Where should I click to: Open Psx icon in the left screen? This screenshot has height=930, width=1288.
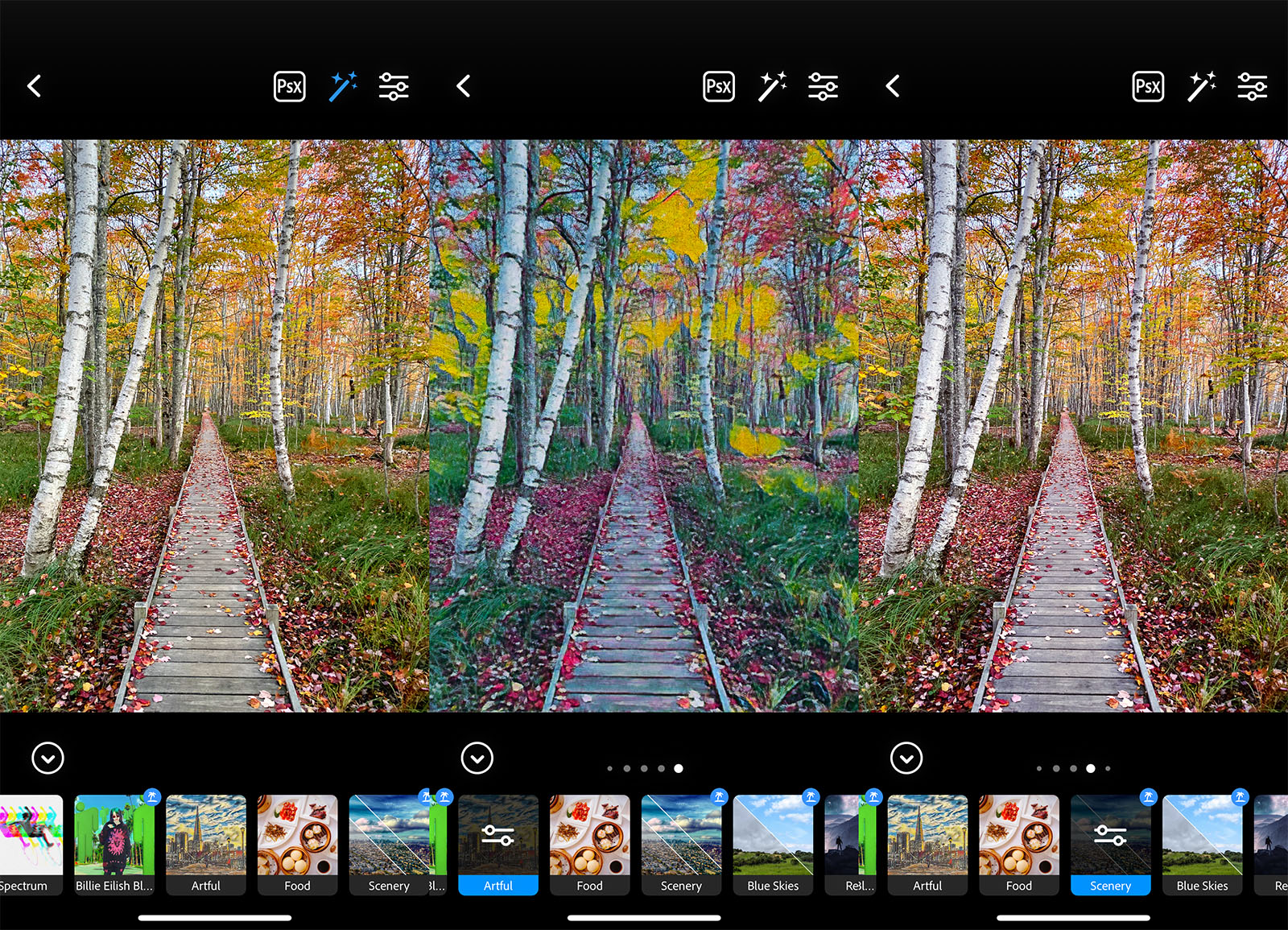click(x=289, y=86)
